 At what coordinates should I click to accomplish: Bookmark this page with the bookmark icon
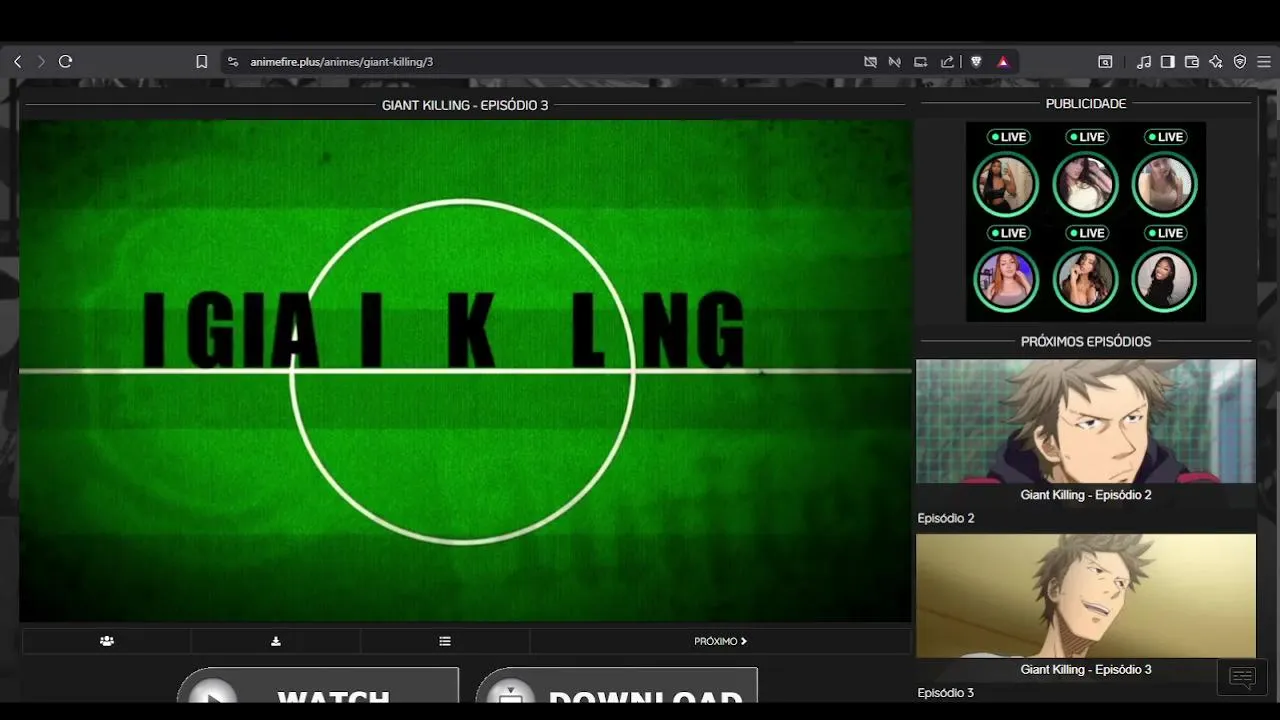pyautogui.click(x=202, y=62)
